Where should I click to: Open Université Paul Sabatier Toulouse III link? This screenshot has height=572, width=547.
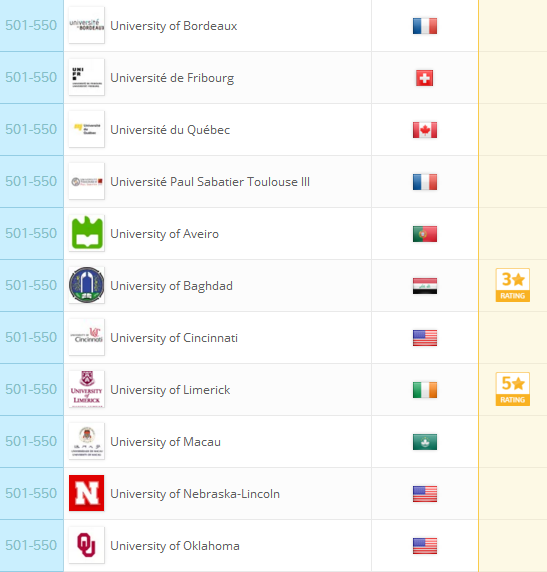tap(210, 182)
